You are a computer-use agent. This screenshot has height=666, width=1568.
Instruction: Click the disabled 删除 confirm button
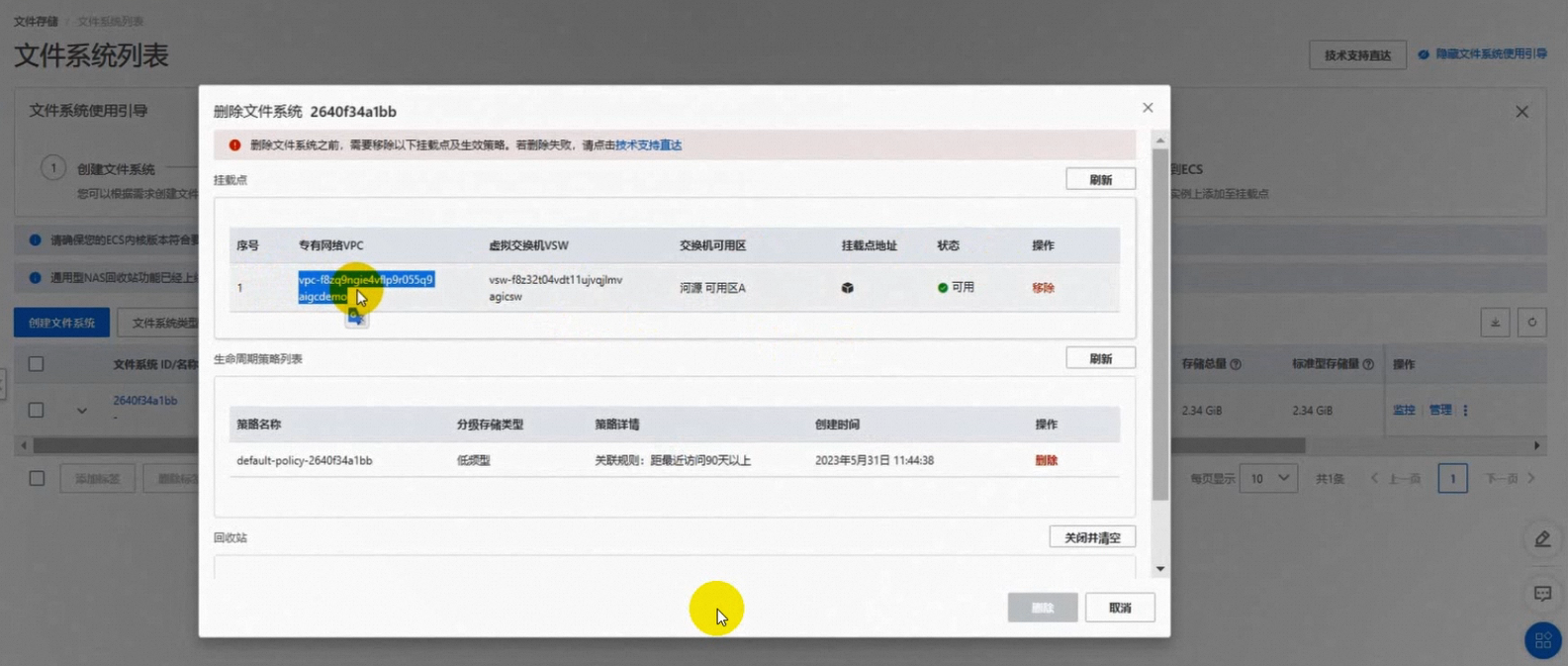(1042, 608)
